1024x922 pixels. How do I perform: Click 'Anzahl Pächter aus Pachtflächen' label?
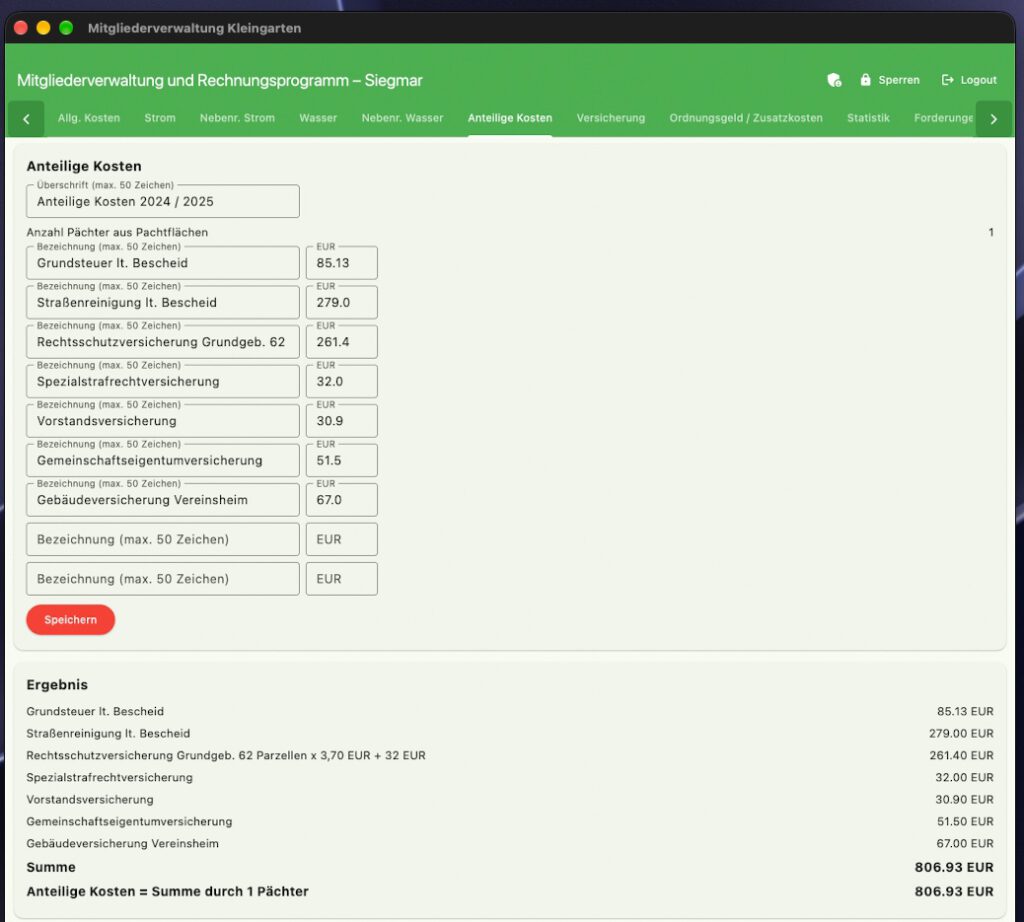117,232
